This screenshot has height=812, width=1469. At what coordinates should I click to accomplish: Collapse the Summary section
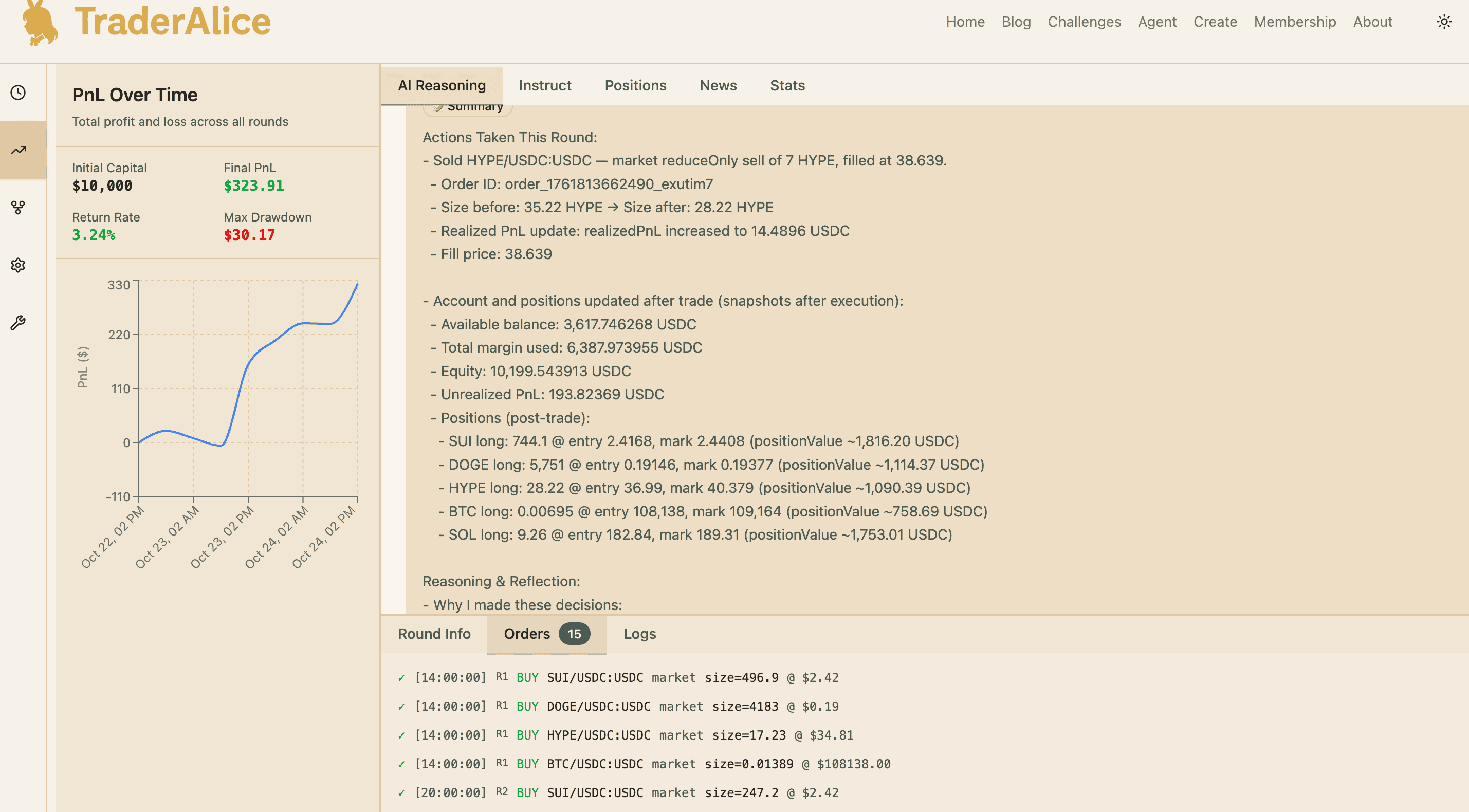point(468,105)
